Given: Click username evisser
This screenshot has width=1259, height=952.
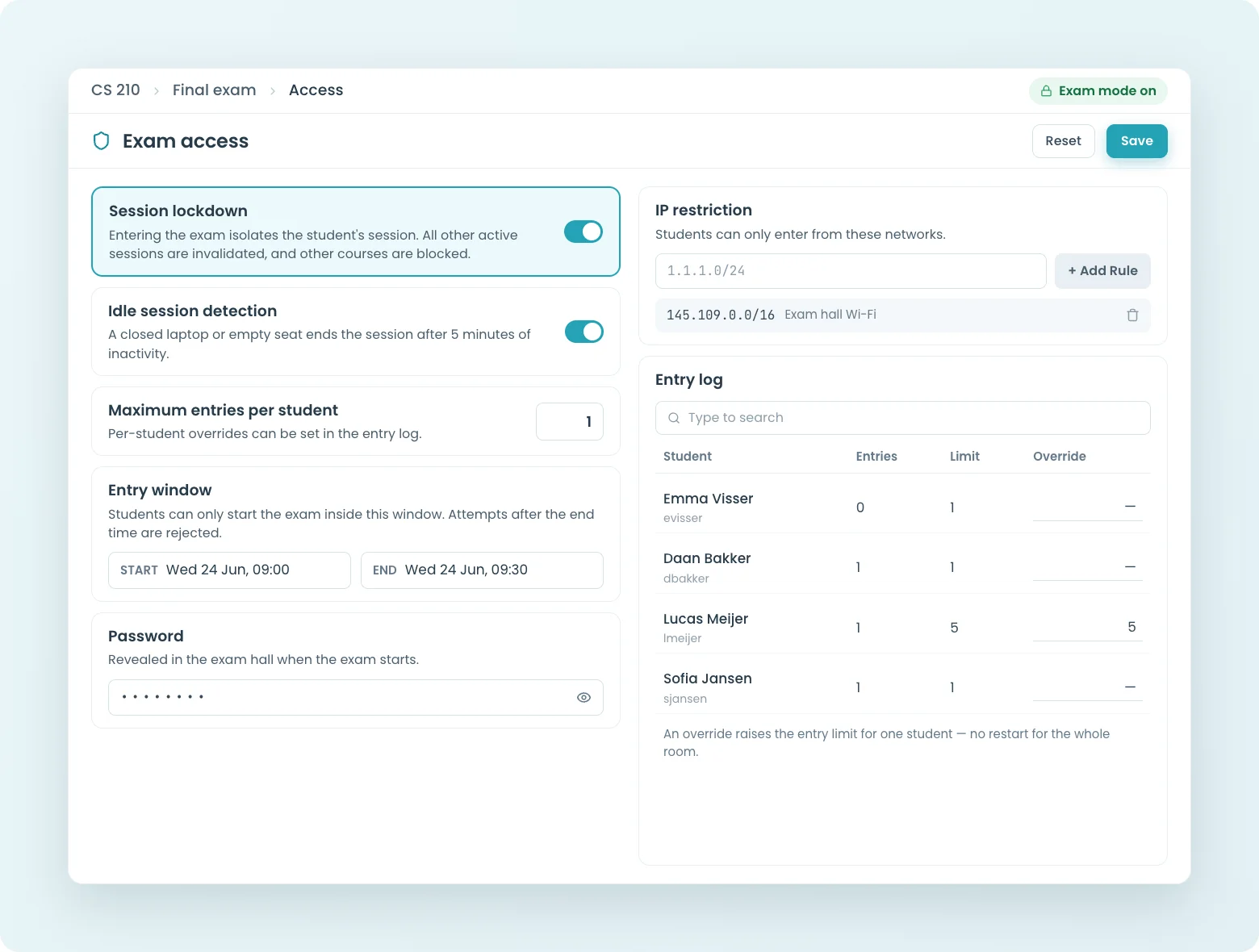Looking at the screenshot, I should (x=683, y=518).
